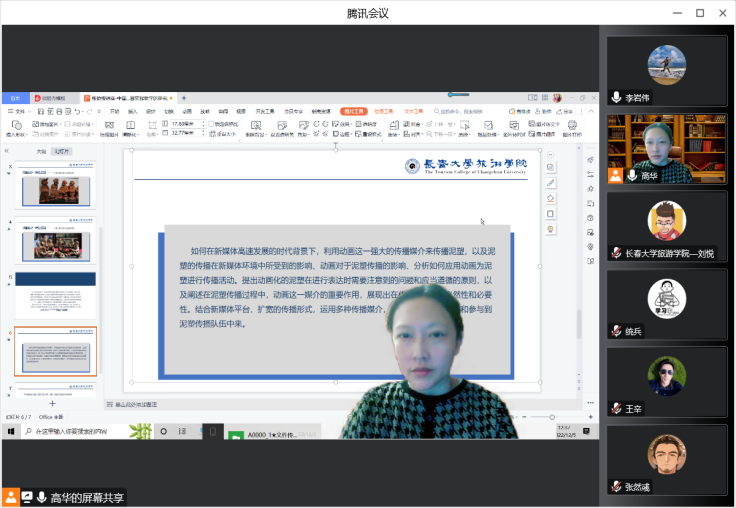The image size is (736, 508).
Task: Click the undo arrow in WPS toolbar
Action: [x=77, y=111]
